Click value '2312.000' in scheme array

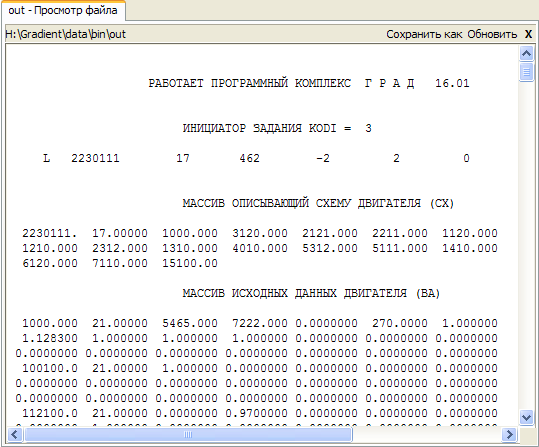[x=120, y=248]
